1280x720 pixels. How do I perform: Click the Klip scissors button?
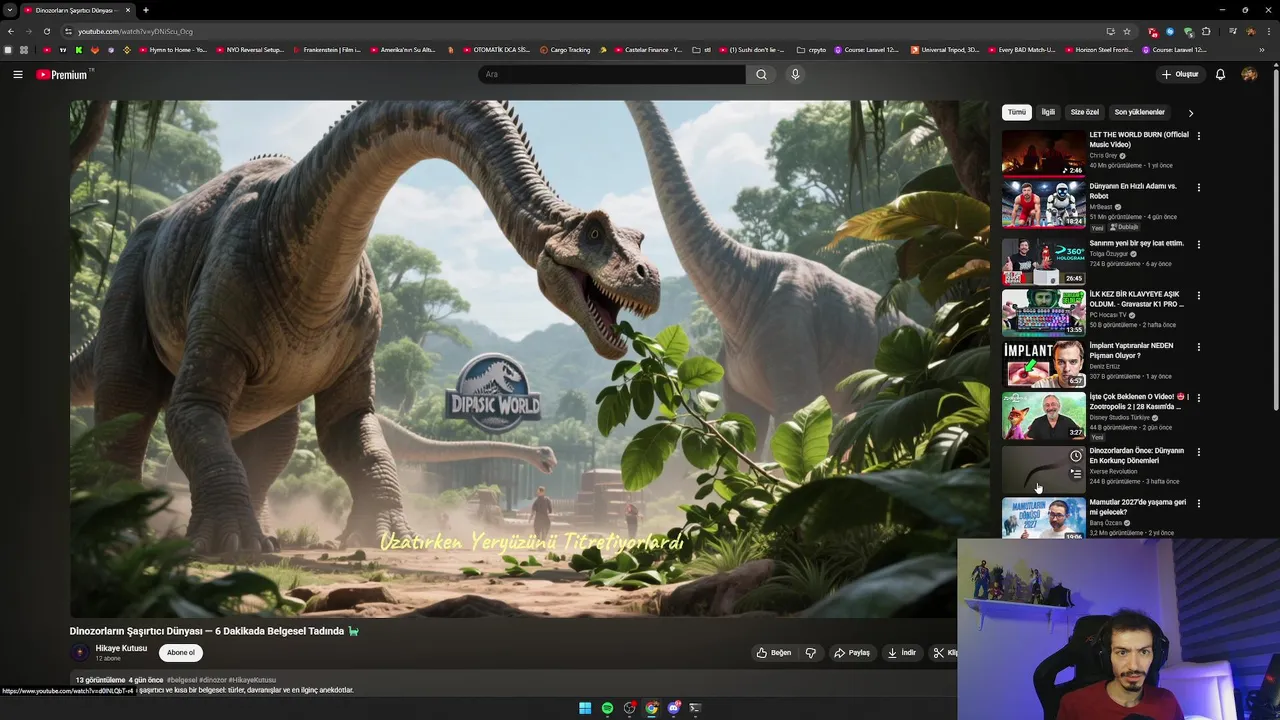[x=944, y=653]
